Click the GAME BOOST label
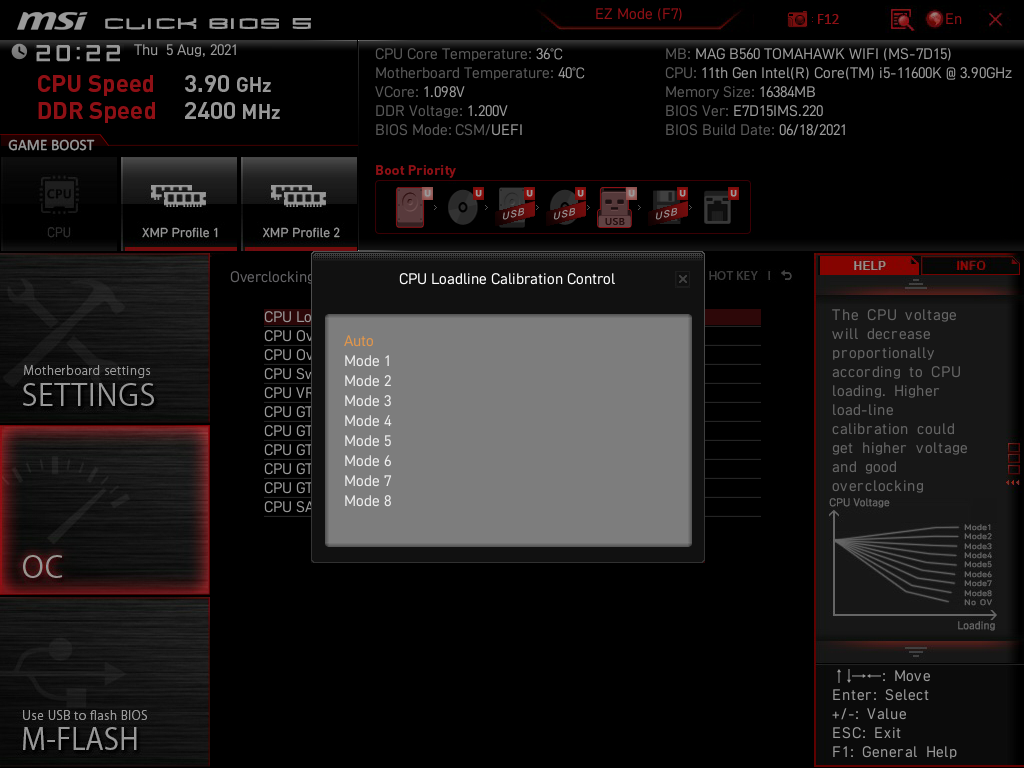Viewport: 1024px width, 768px height. point(51,145)
